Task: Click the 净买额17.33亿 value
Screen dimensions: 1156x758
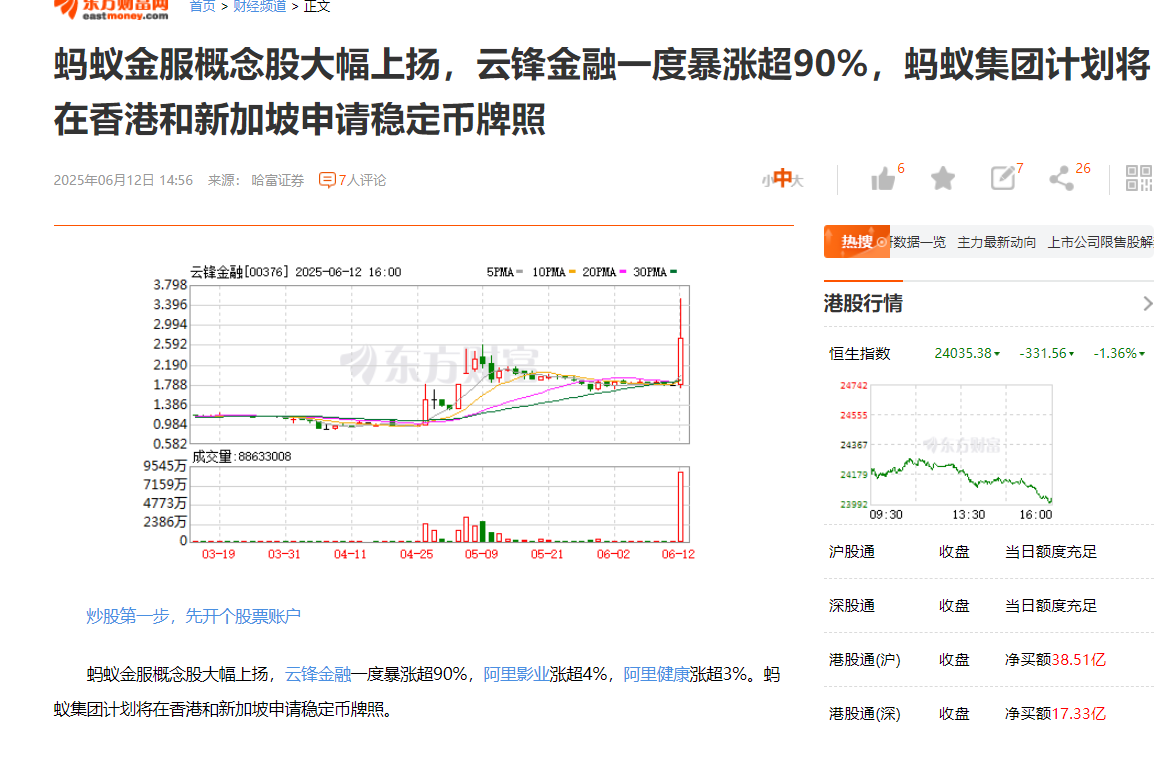Action: [x=1055, y=714]
